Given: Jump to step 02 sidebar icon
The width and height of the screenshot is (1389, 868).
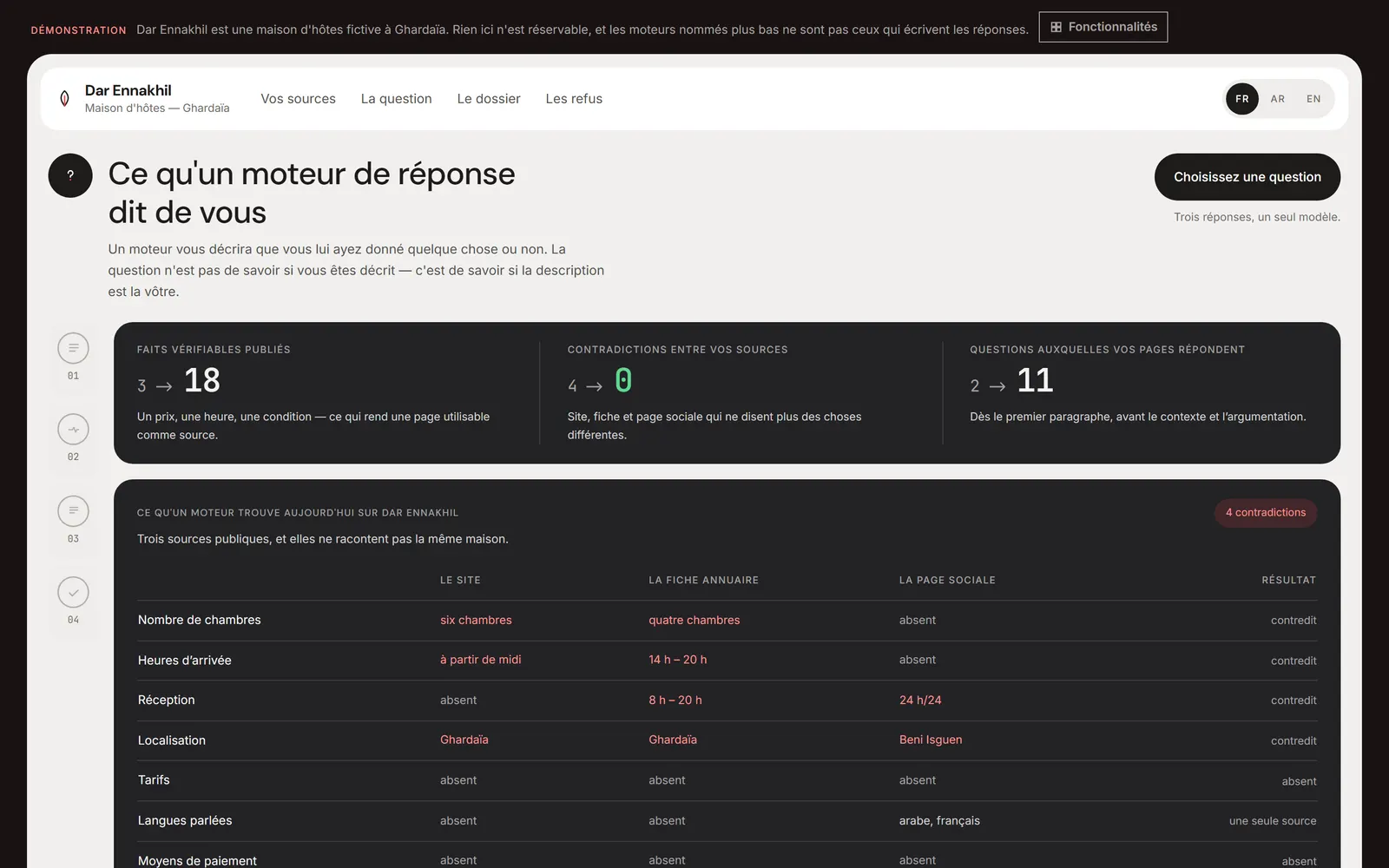Looking at the screenshot, I should [74, 430].
